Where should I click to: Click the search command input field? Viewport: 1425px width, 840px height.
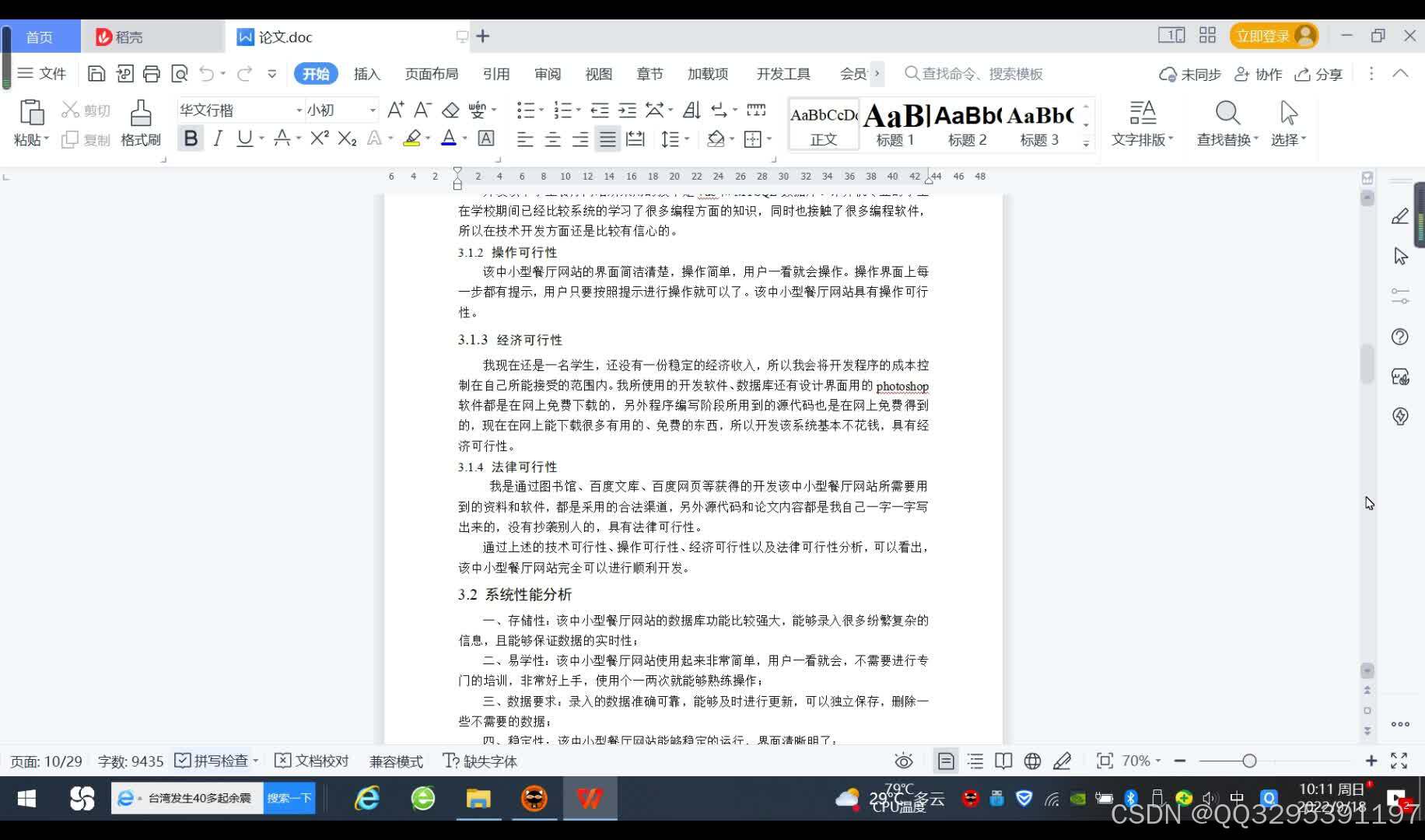point(974,74)
